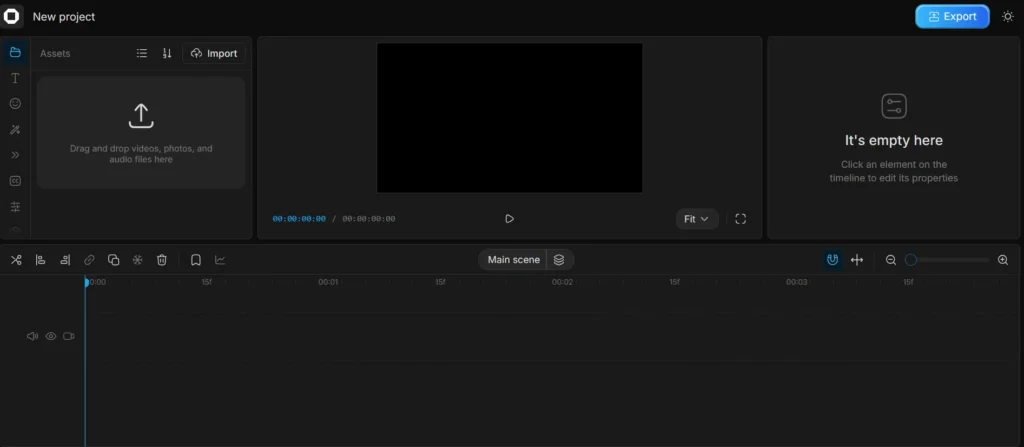This screenshot has height=447, width=1024.
Task: Click the app logo at top left
Action: tap(12, 16)
